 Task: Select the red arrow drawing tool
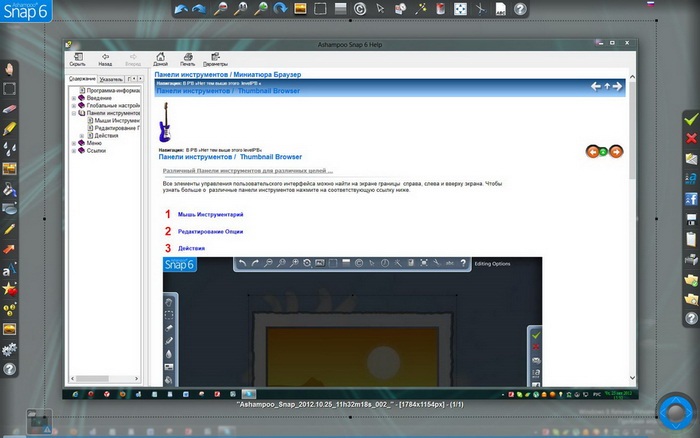[x=9, y=249]
